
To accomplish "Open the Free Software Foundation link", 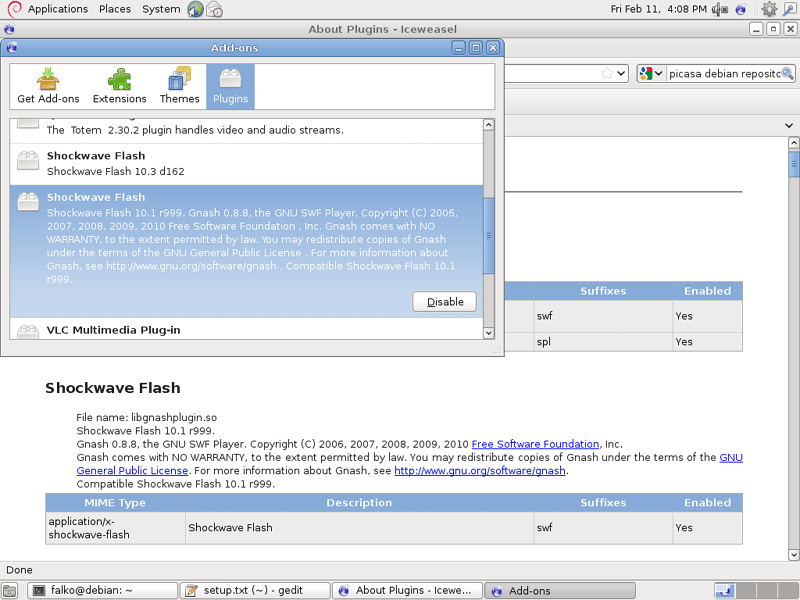I will (535, 444).
